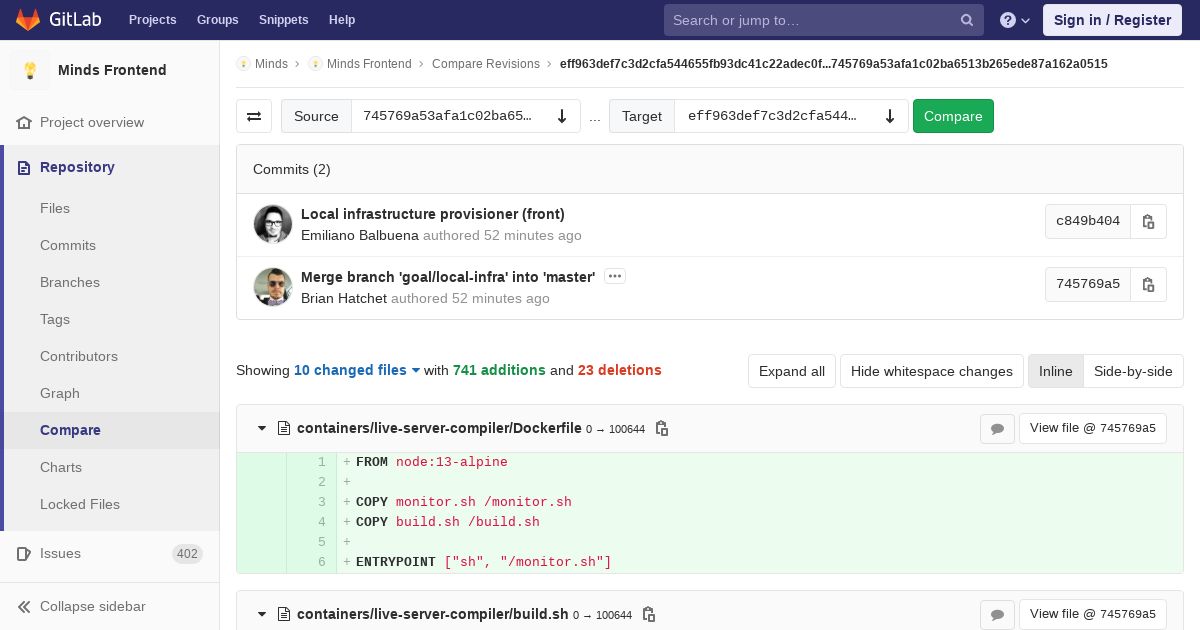Open author Brian Hatchet profile

(344, 298)
